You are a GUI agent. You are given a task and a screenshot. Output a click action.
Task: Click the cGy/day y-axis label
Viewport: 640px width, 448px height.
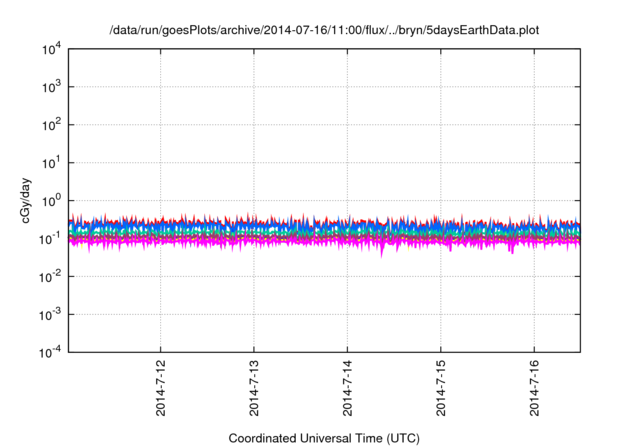(26, 200)
